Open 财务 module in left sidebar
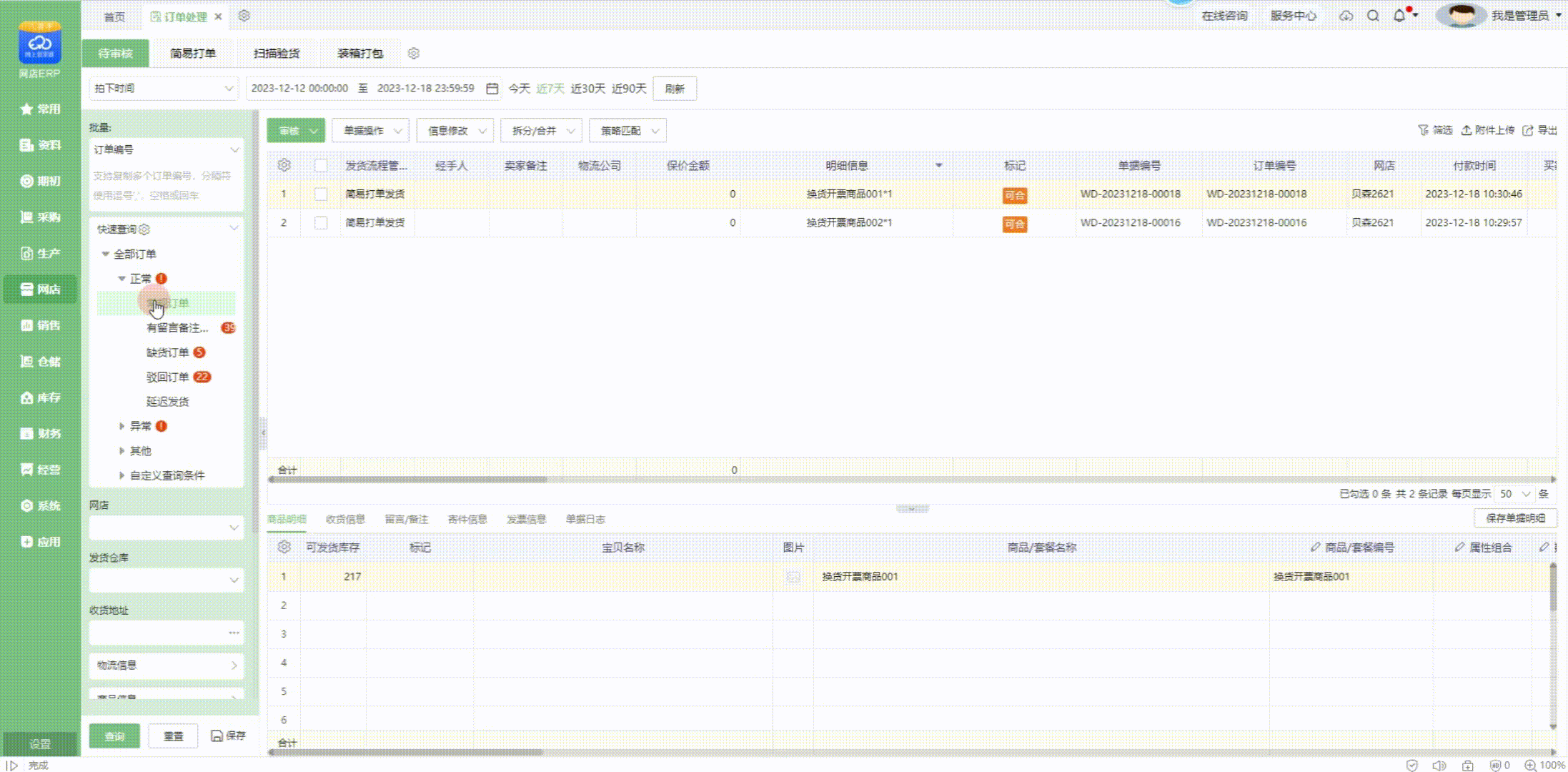Viewport: 1568px width, 772px height. coord(41,433)
